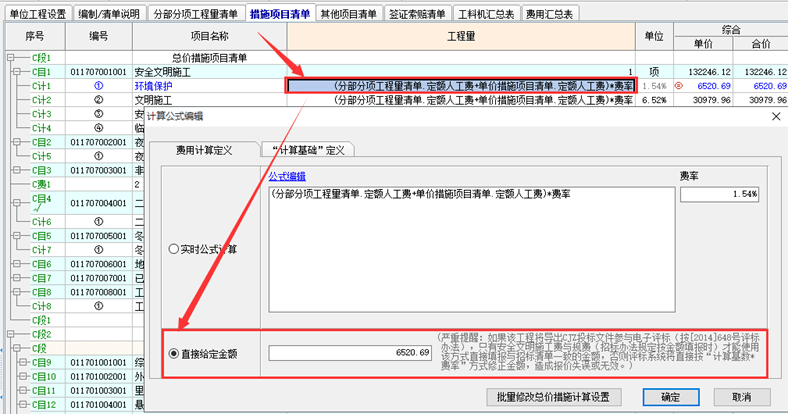
Task: Click the 总价措施项目清单 heading row
Action: click(210, 58)
